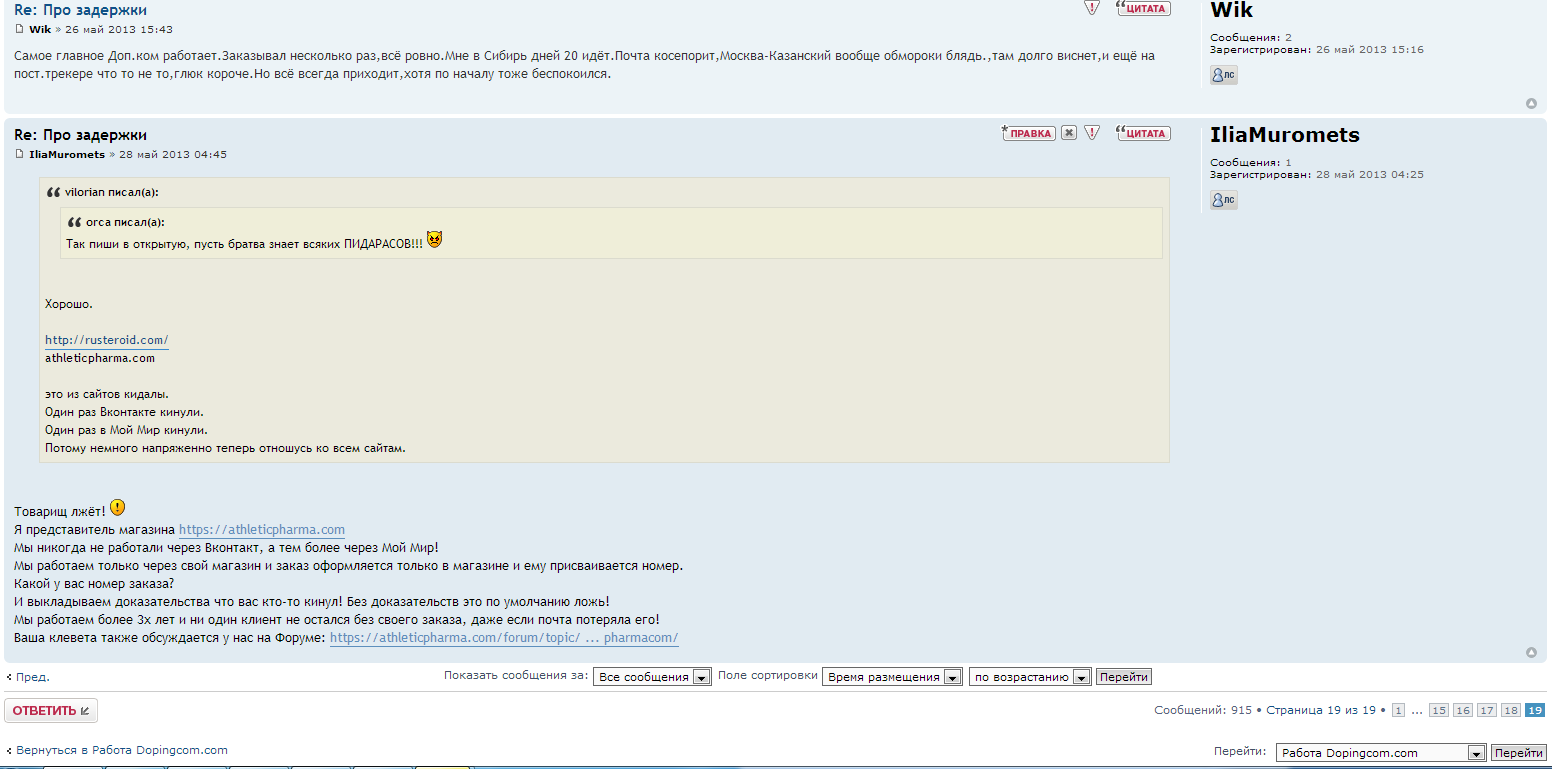Click the report icon on Wik's post

1092,8
